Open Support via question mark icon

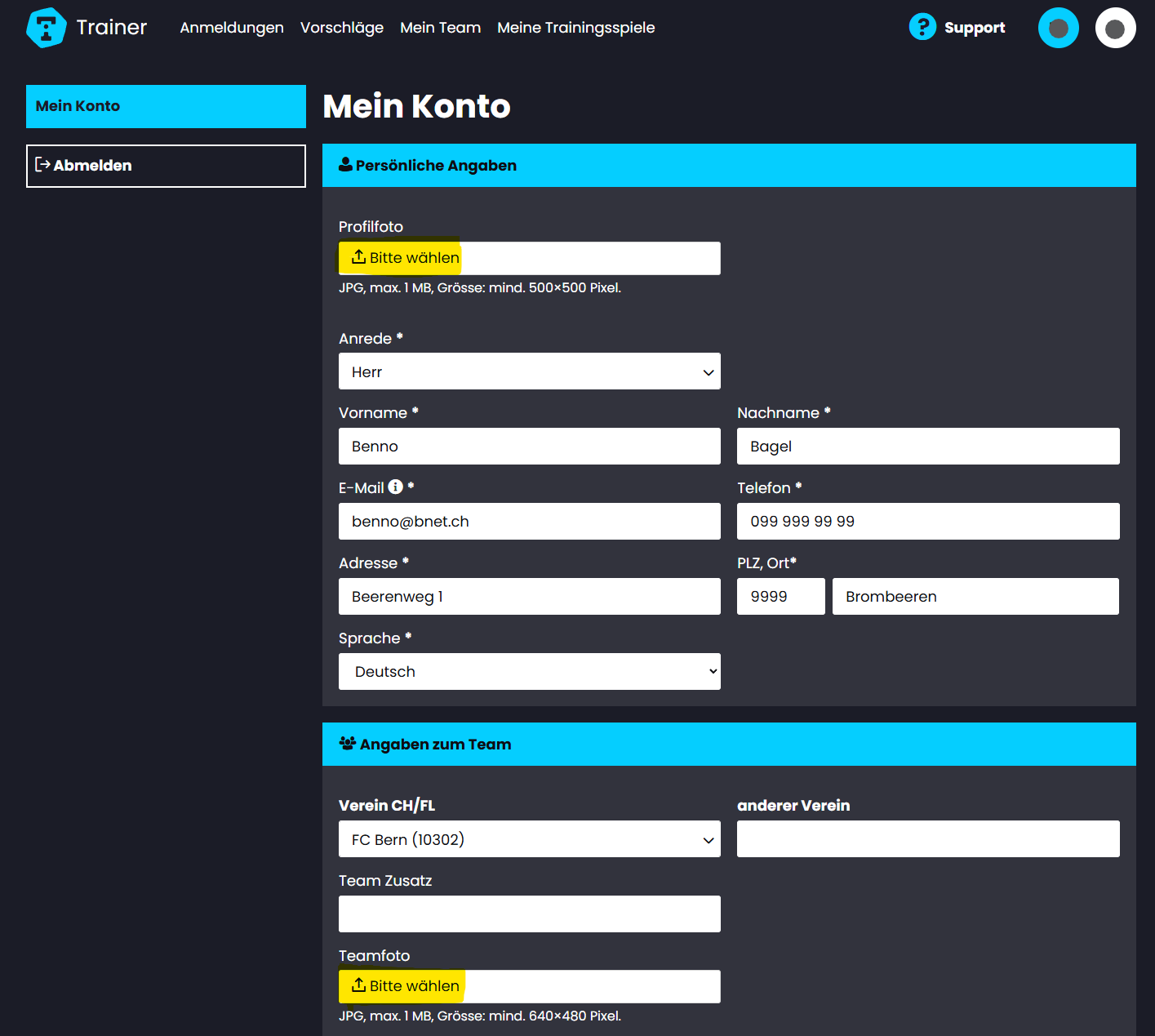click(922, 27)
